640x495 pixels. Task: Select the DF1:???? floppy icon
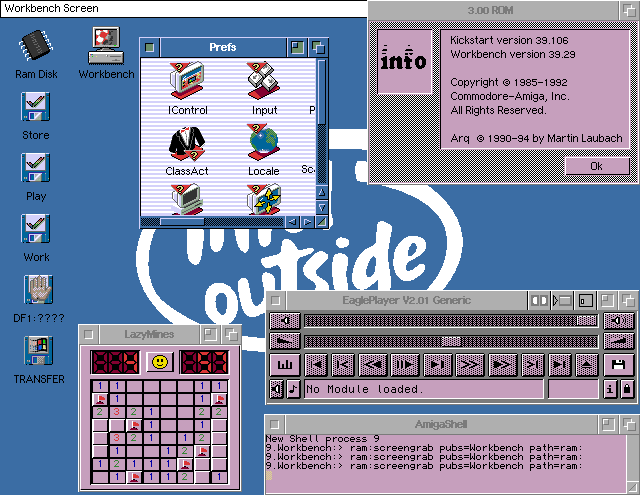coord(38,289)
